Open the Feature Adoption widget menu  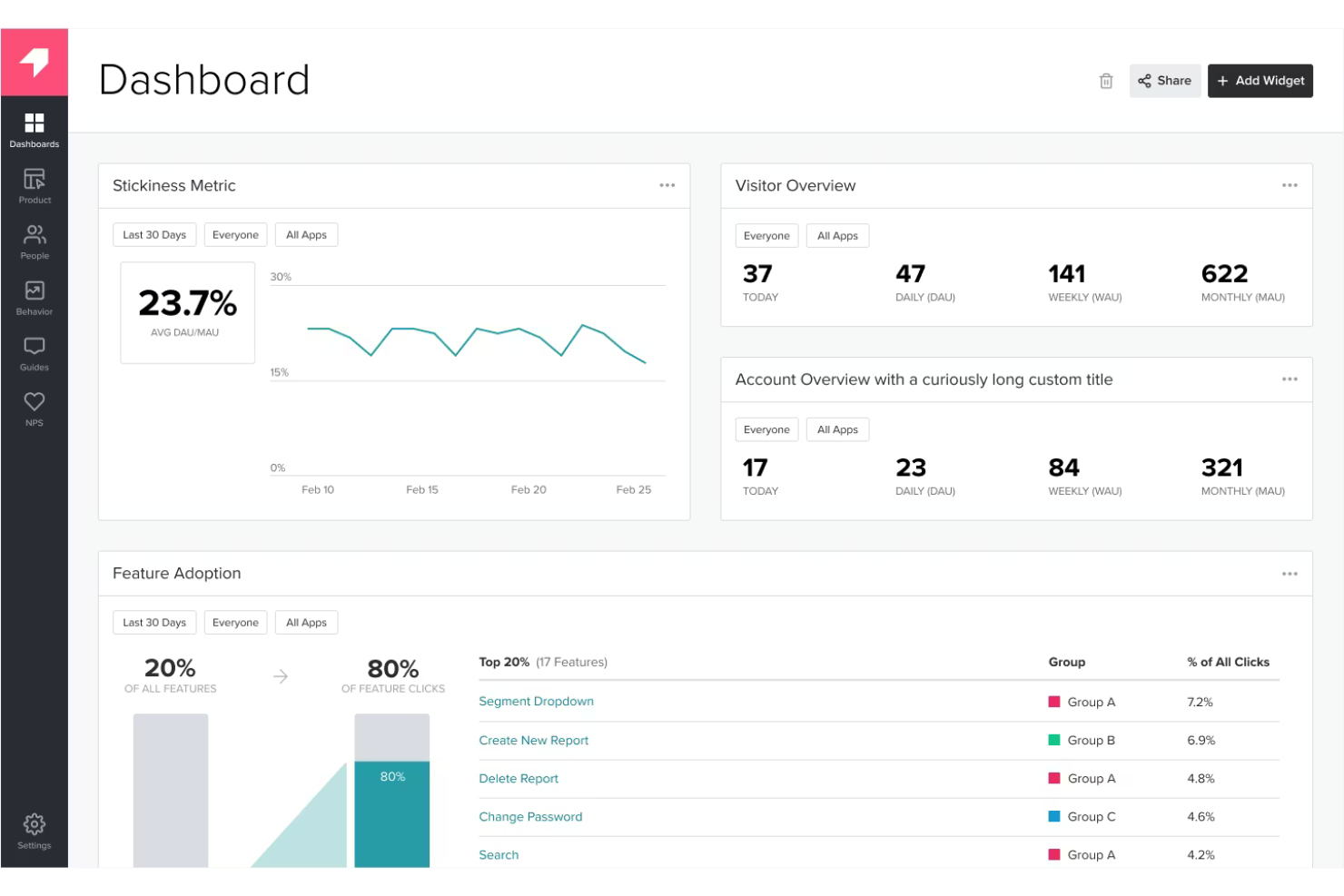click(1290, 573)
